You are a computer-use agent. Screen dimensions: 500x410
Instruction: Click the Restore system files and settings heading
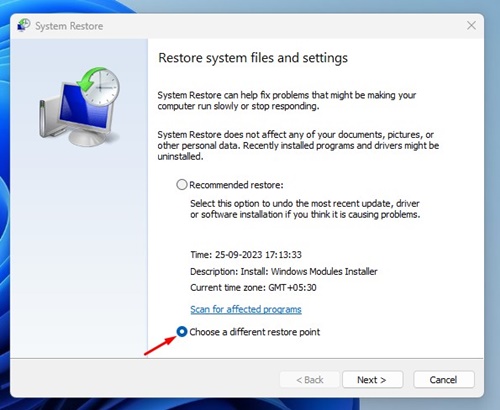pos(253,58)
